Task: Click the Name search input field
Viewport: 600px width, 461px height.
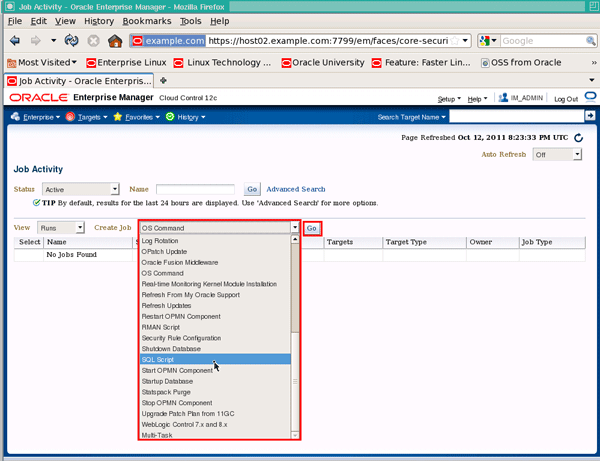Action: [195, 189]
